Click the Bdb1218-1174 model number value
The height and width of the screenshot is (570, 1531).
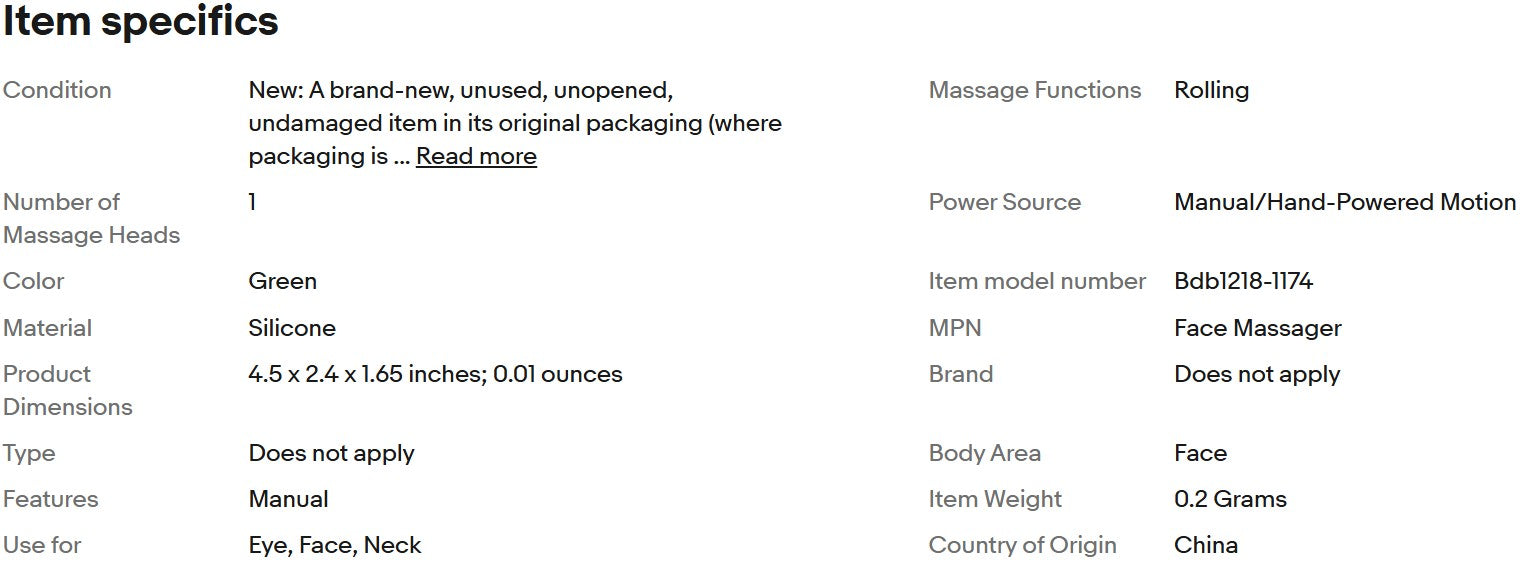pyautogui.click(x=1243, y=282)
